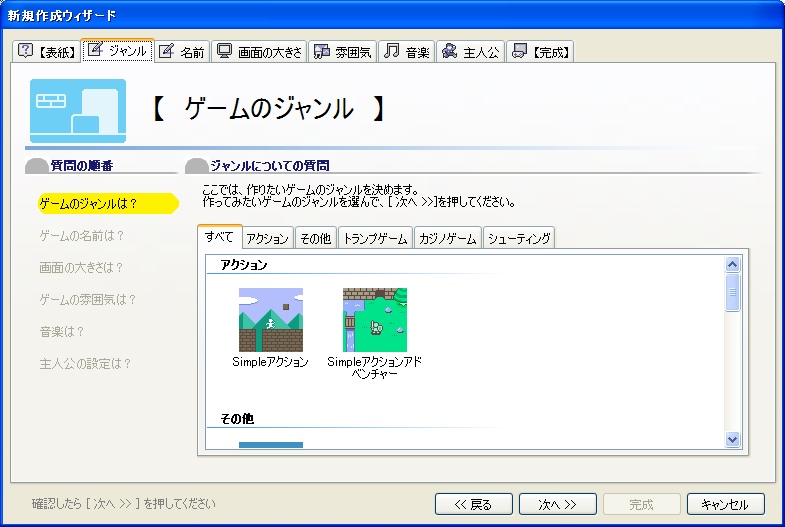Switch to the 名前 wizard tab
The width and height of the screenshot is (785, 527).
coord(181,52)
